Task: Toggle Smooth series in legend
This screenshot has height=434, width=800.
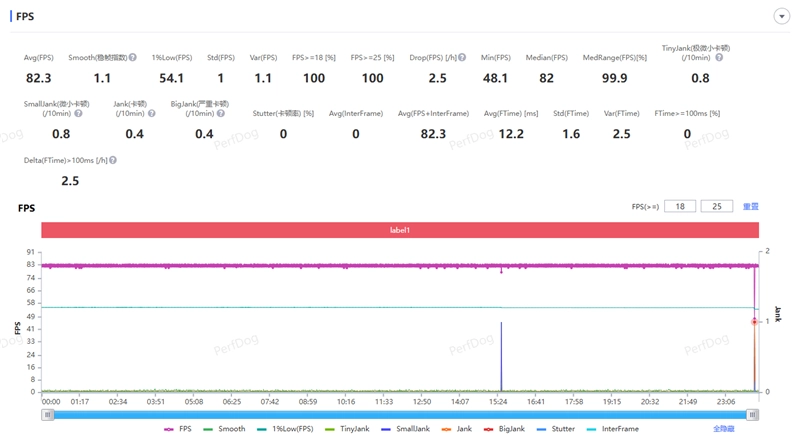Action: tap(224, 429)
